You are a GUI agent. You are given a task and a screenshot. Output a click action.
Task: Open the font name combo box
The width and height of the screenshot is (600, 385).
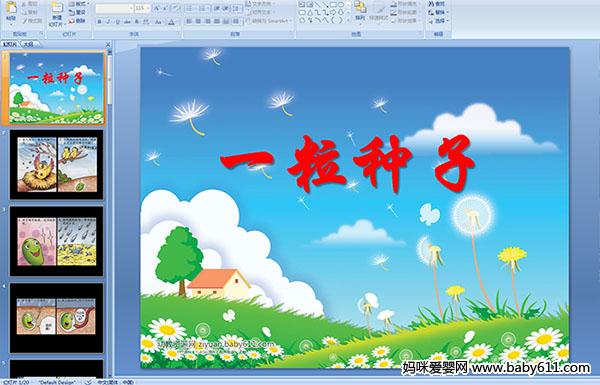point(114,8)
